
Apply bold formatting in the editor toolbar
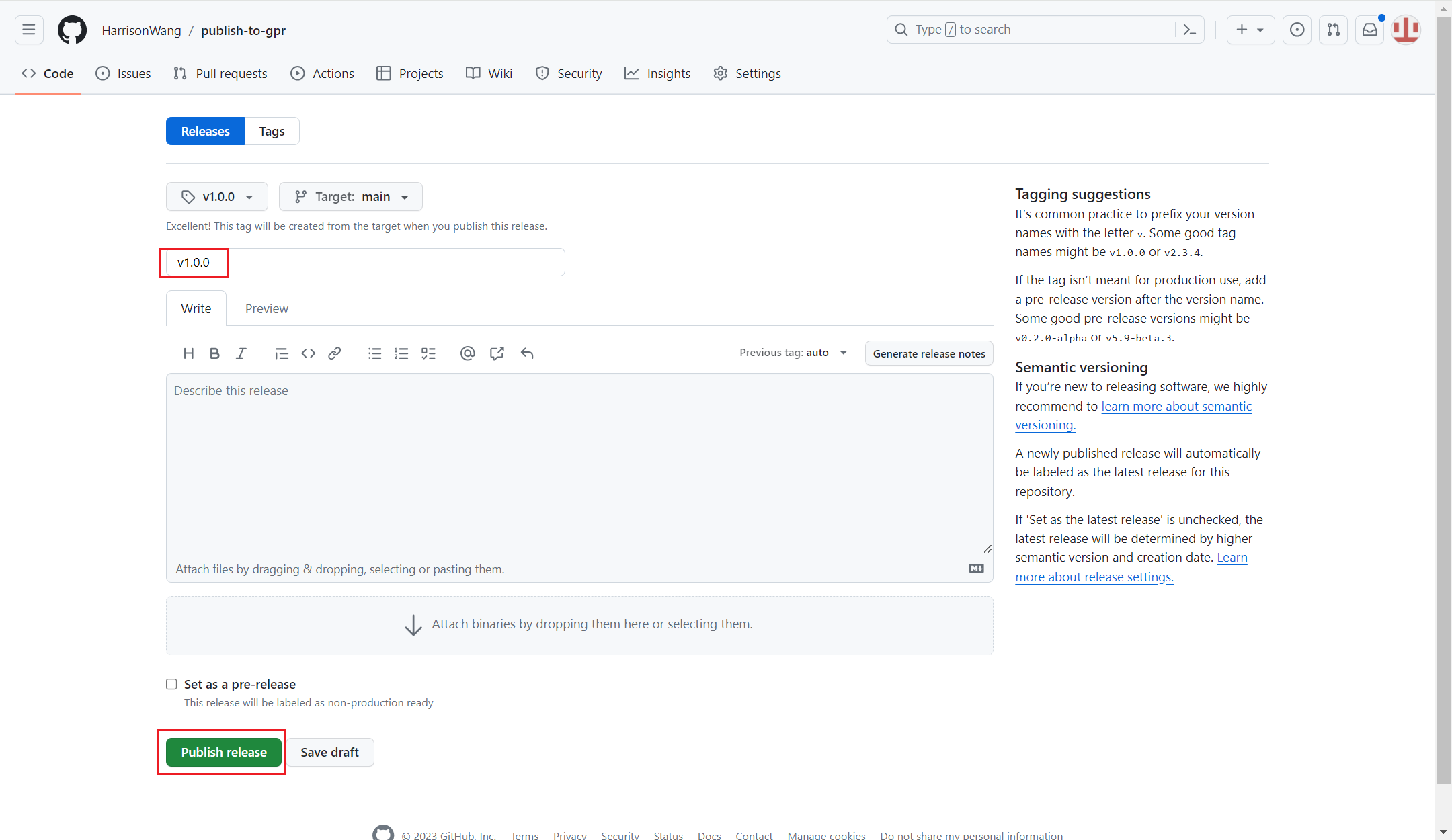pos(214,353)
